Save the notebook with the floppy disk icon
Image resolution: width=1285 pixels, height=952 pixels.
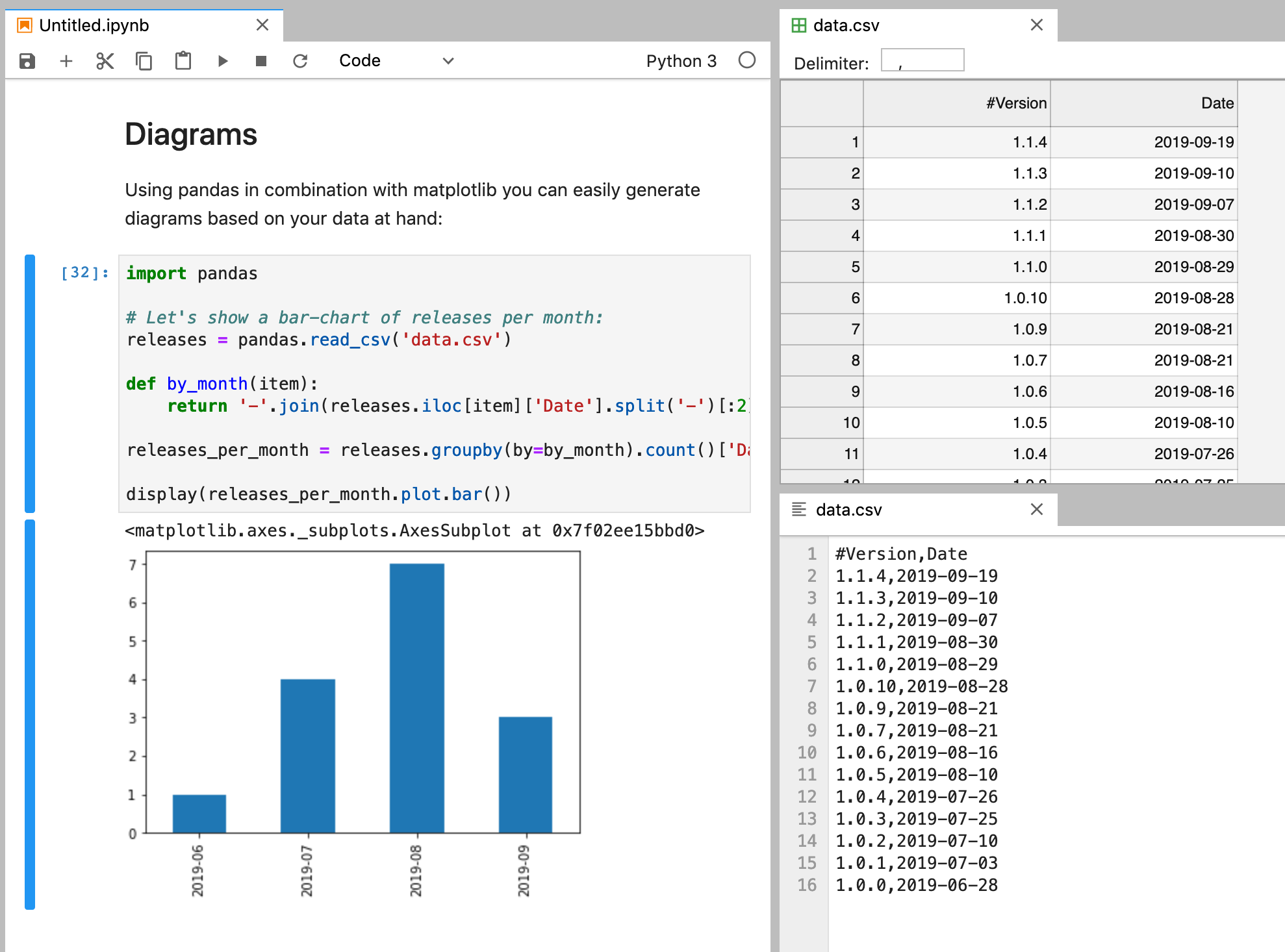click(x=27, y=61)
